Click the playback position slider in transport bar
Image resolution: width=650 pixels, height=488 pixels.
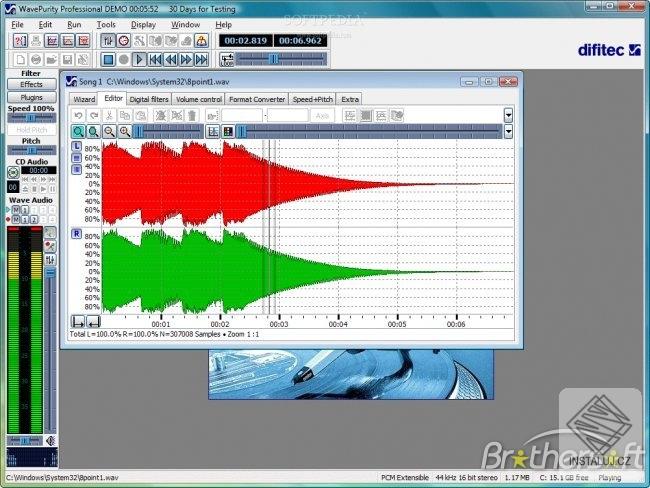point(281,60)
